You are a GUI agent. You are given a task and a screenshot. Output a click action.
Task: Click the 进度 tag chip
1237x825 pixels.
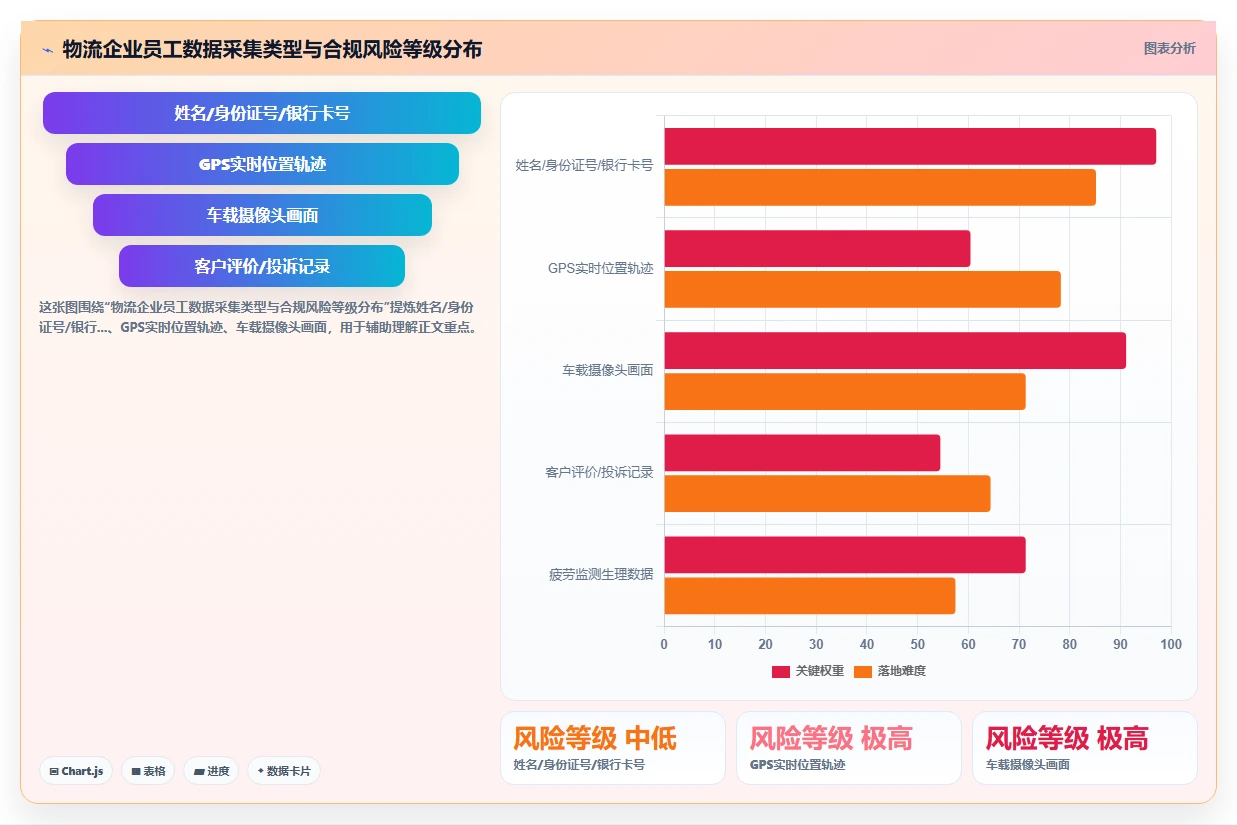click(x=211, y=771)
